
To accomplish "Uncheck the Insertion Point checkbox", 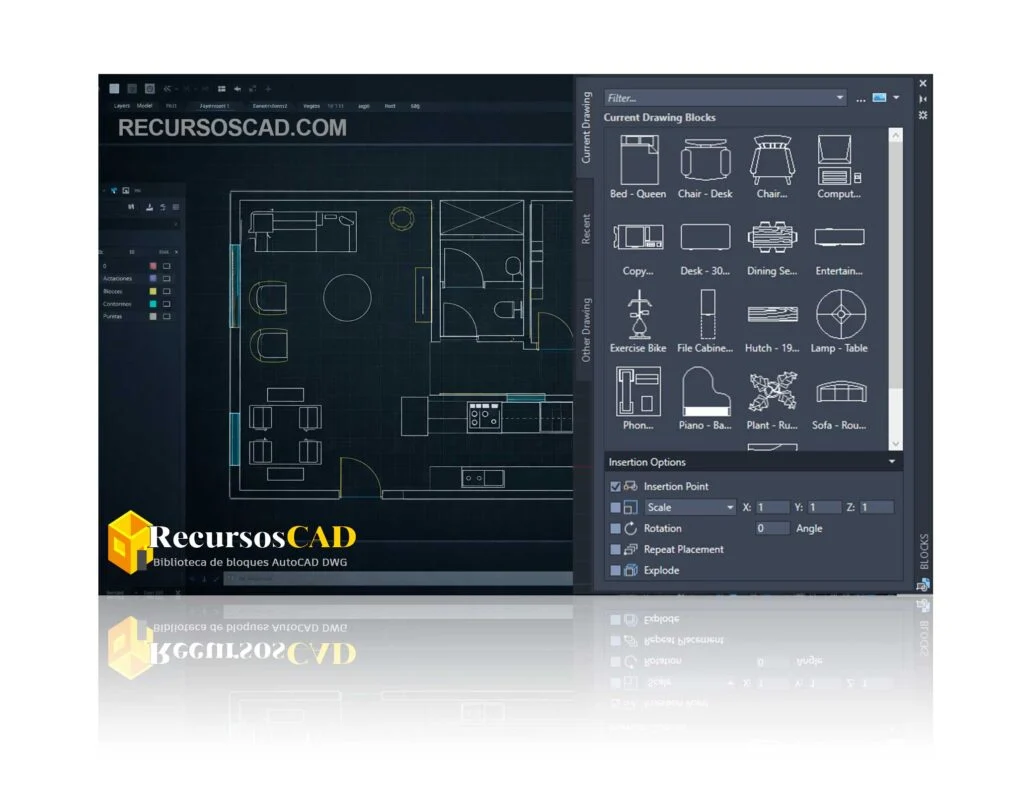I will 613,485.
